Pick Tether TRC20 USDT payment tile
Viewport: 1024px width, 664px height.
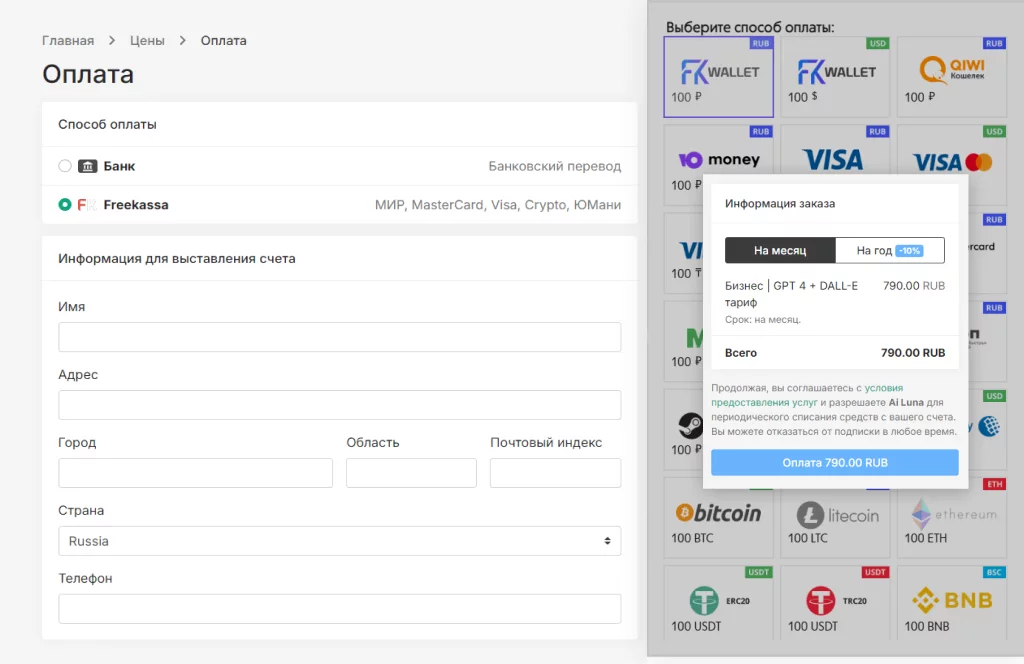click(x=835, y=605)
